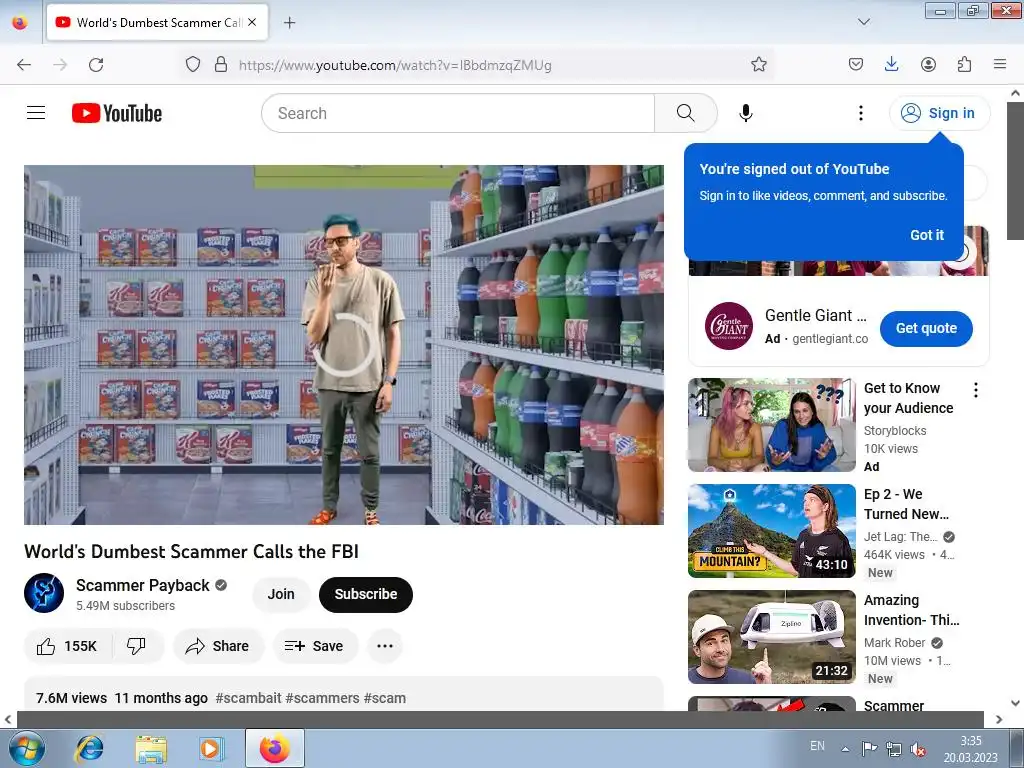Open more actions ellipsis below video

click(x=385, y=646)
